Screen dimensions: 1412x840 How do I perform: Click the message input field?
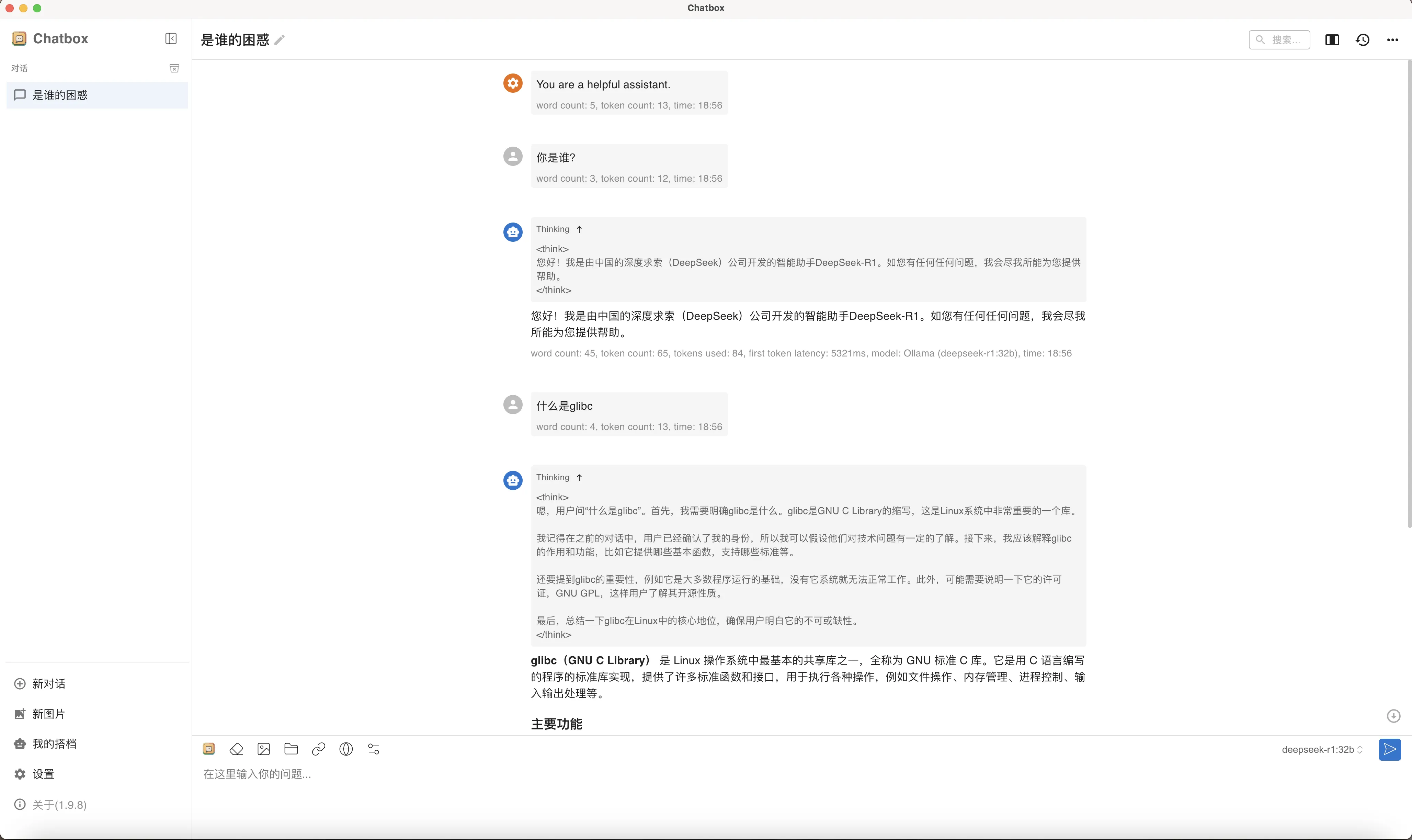(x=679, y=774)
